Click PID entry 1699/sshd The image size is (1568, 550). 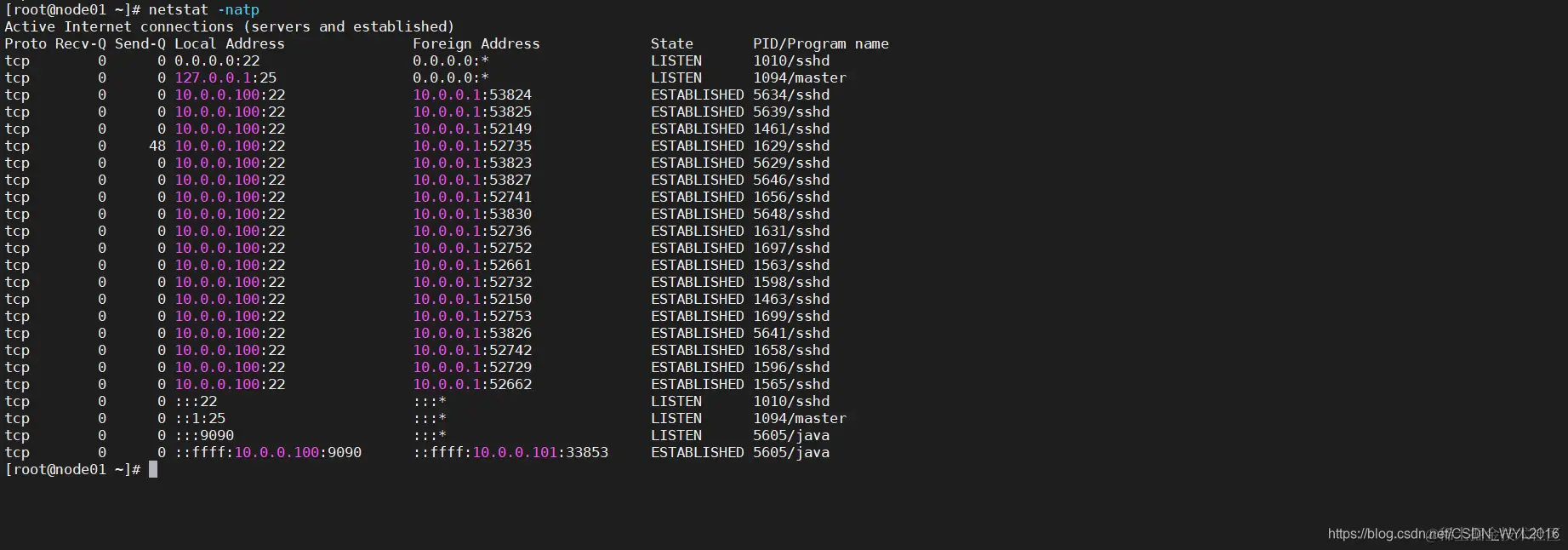coord(791,316)
